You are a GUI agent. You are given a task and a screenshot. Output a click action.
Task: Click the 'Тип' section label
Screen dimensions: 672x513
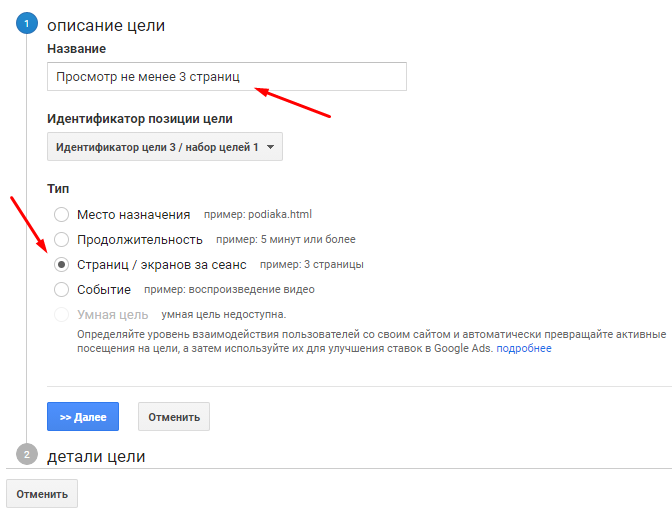[x=56, y=188]
